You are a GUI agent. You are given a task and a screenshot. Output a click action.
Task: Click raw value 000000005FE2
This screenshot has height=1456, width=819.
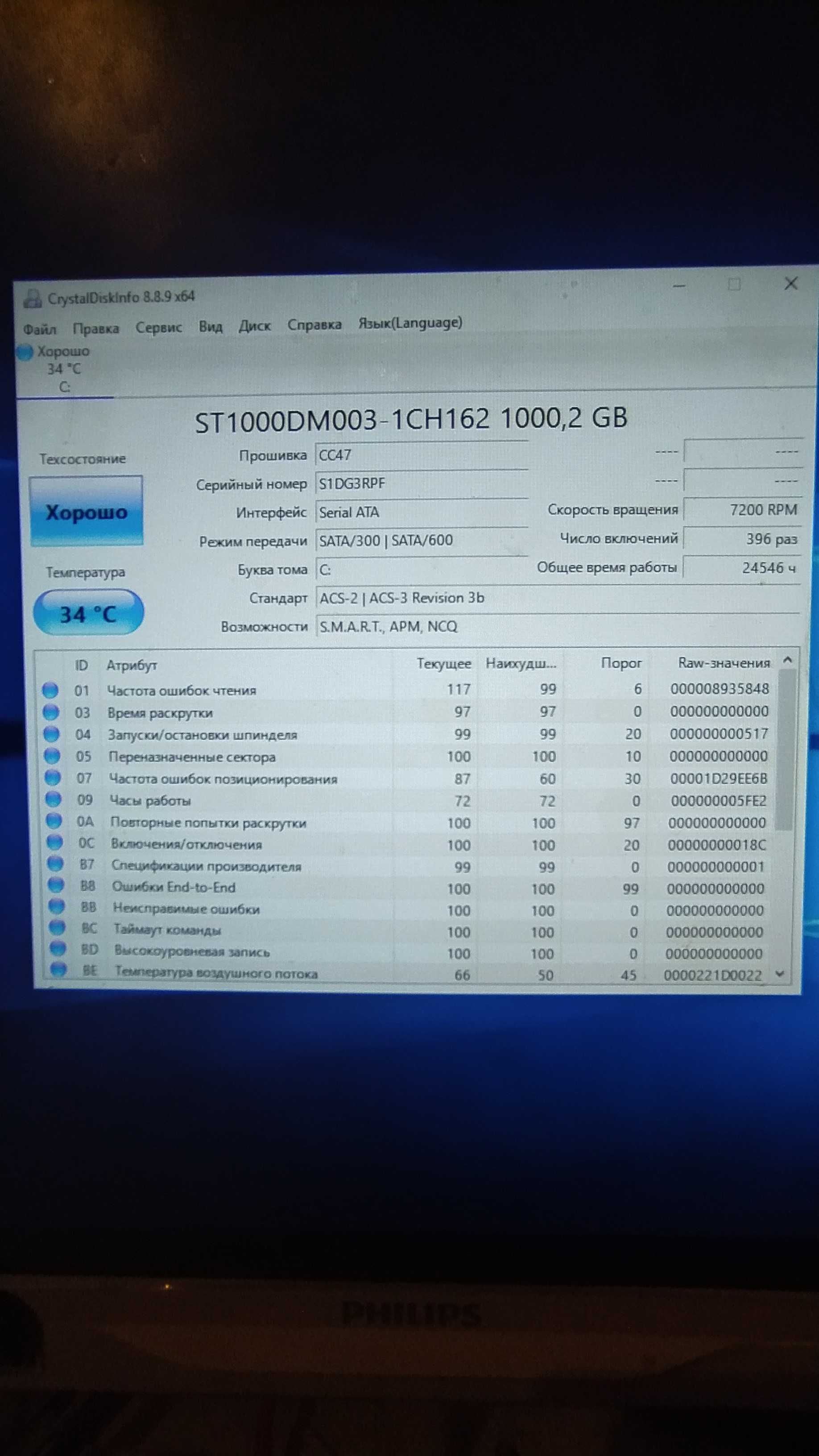718,801
